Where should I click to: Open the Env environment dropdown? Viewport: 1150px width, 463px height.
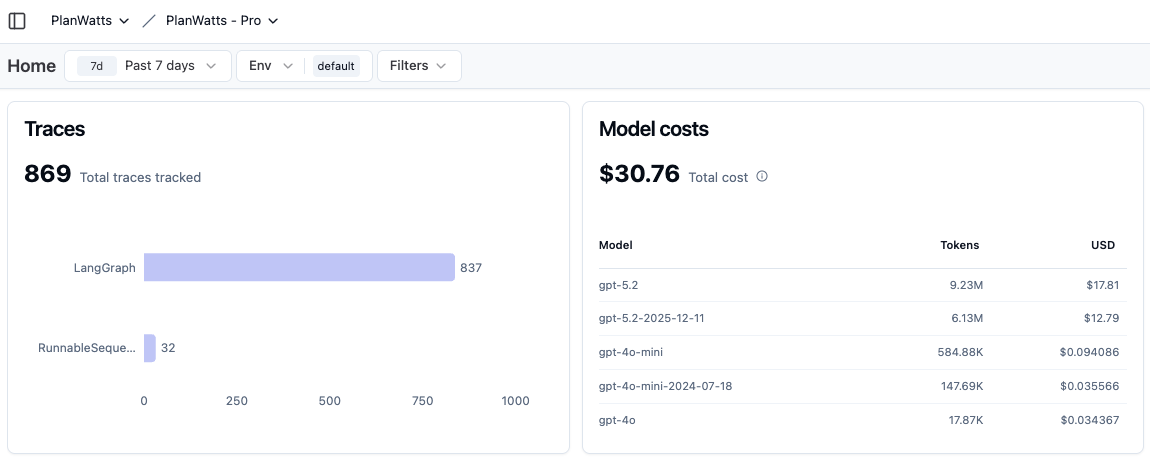271,66
